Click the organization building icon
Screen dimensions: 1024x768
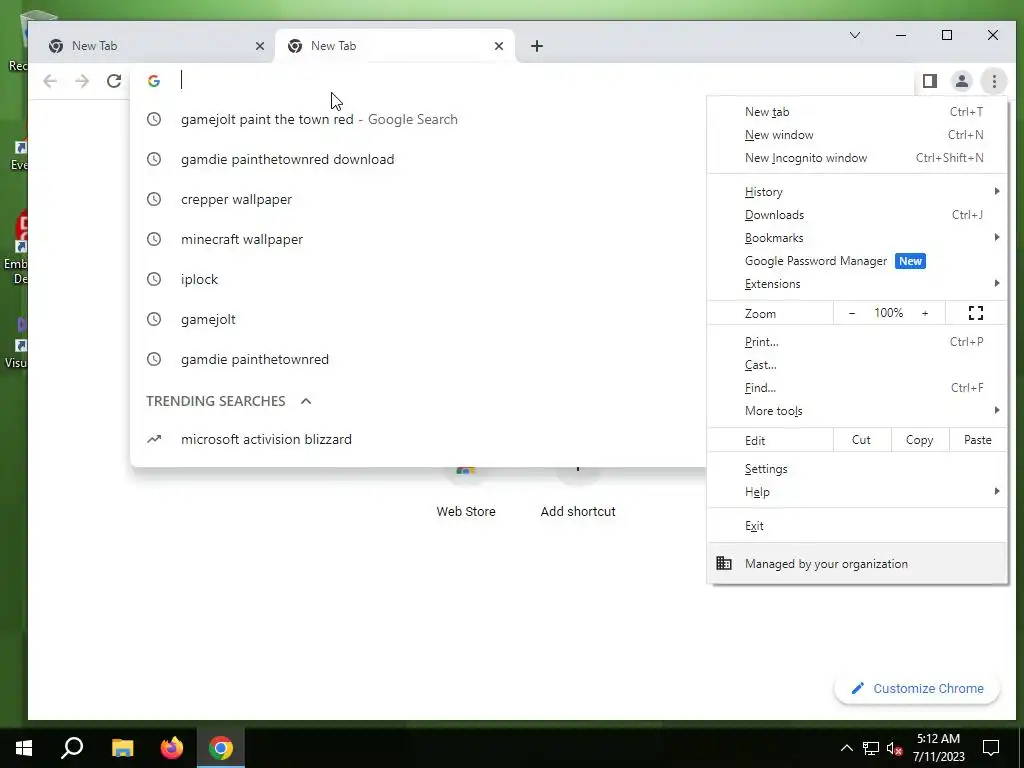(724, 563)
